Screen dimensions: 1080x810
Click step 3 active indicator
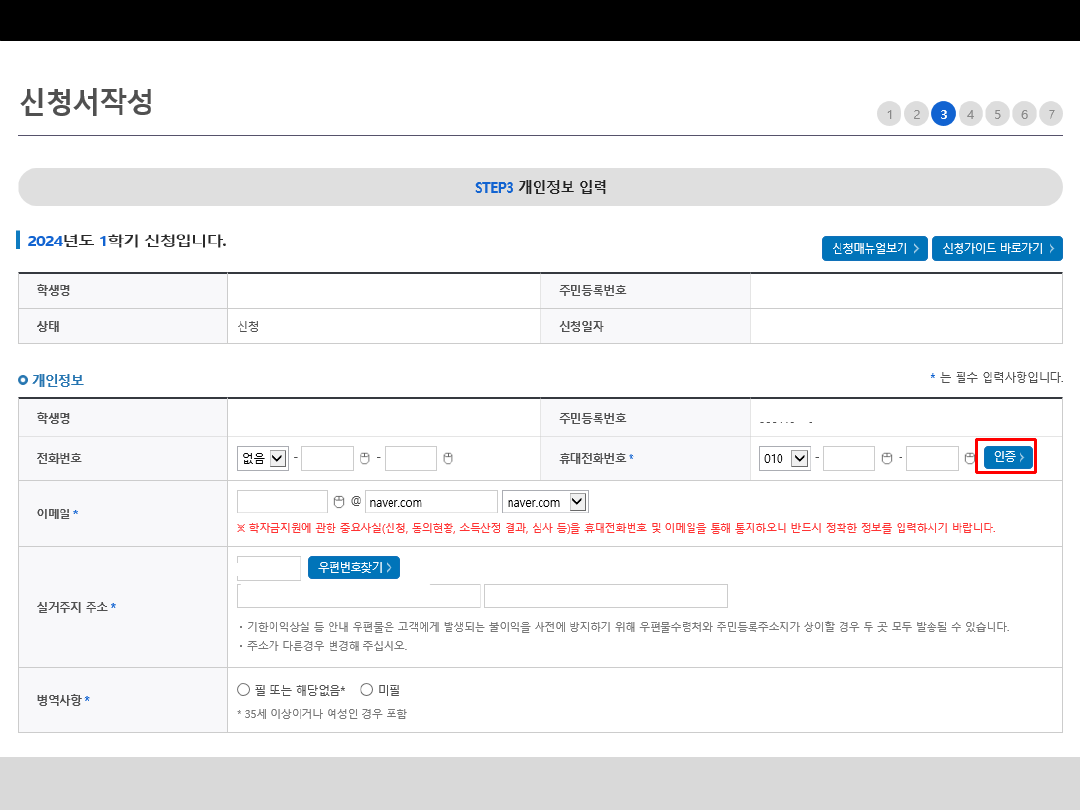(943, 114)
